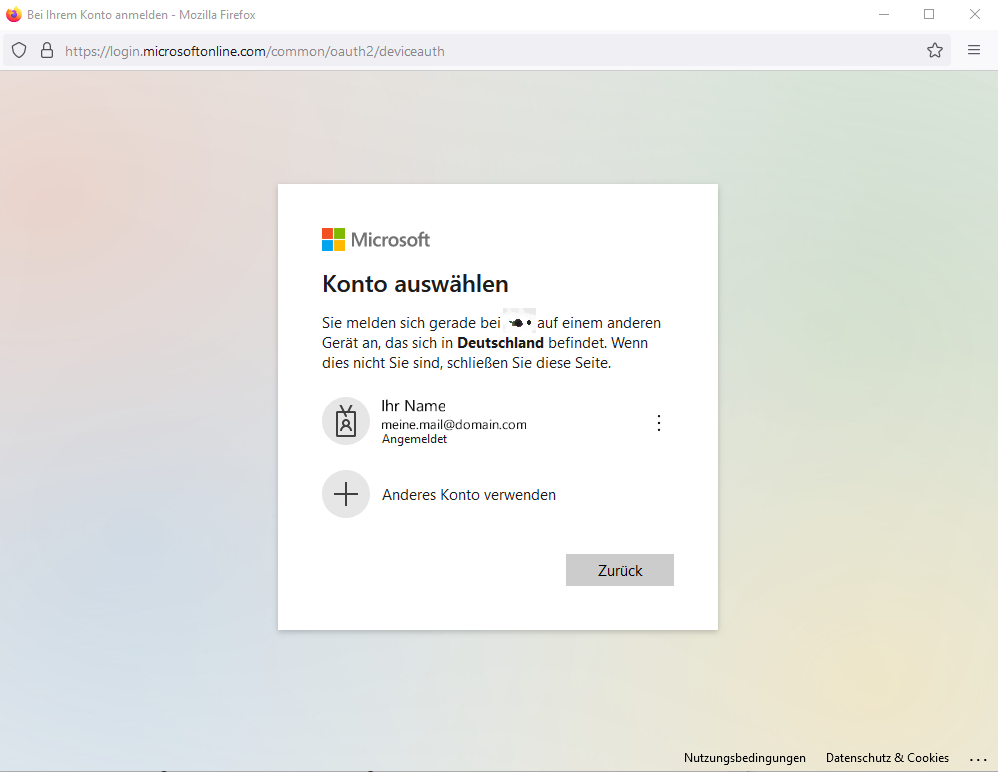Open the Datenschutz & Cookies link
Screen dimensions: 998x772
click(887, 758)
